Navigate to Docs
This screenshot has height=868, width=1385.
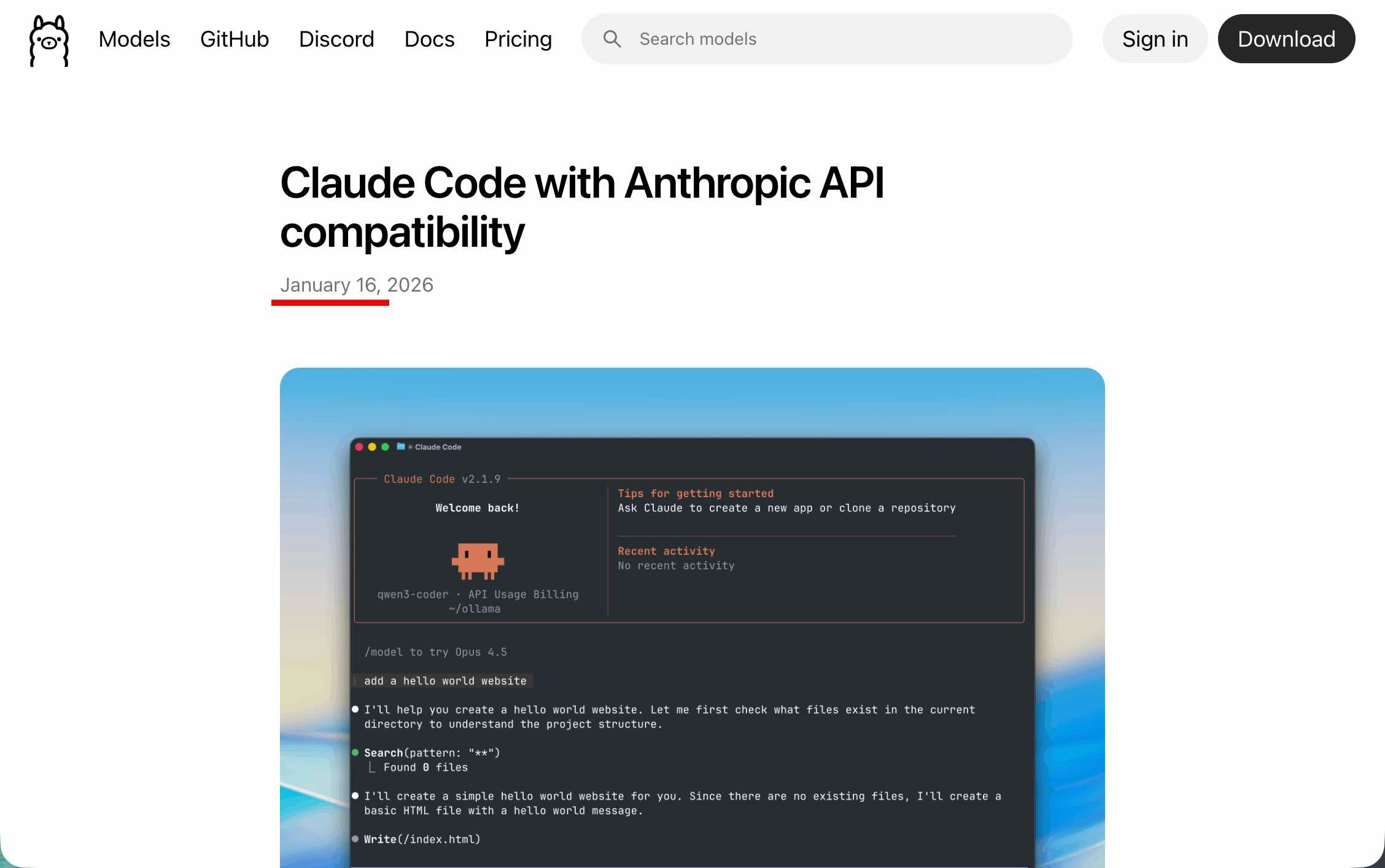pyautogui.click(x=429, y=39)
